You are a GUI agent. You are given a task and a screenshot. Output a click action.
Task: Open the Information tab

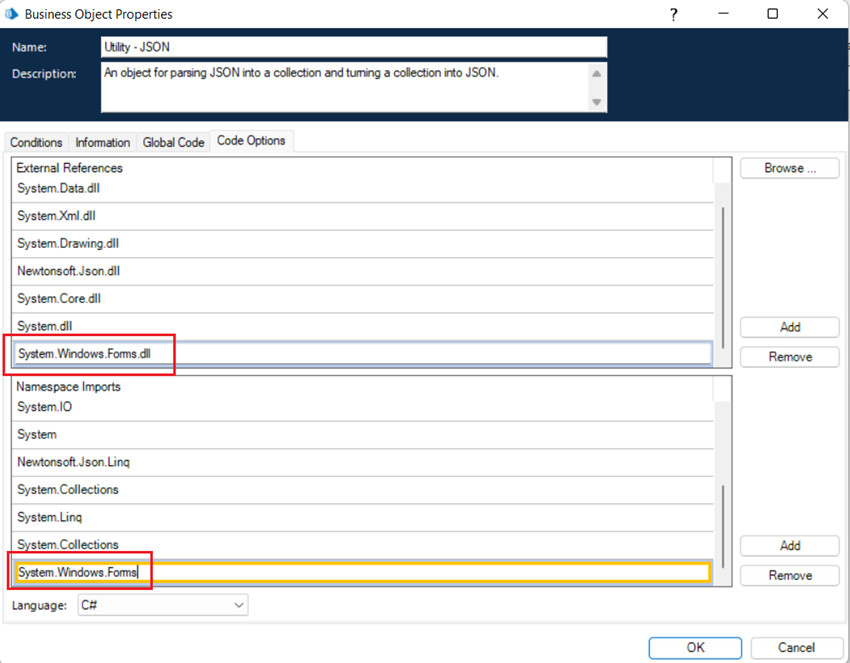pyautogui.click(x=102, y=143)
